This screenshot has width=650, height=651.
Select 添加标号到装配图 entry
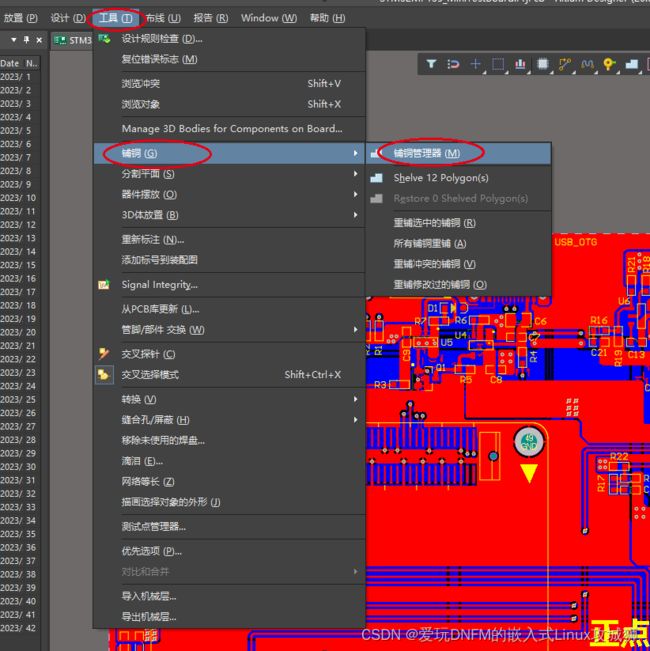click(230, 260)
